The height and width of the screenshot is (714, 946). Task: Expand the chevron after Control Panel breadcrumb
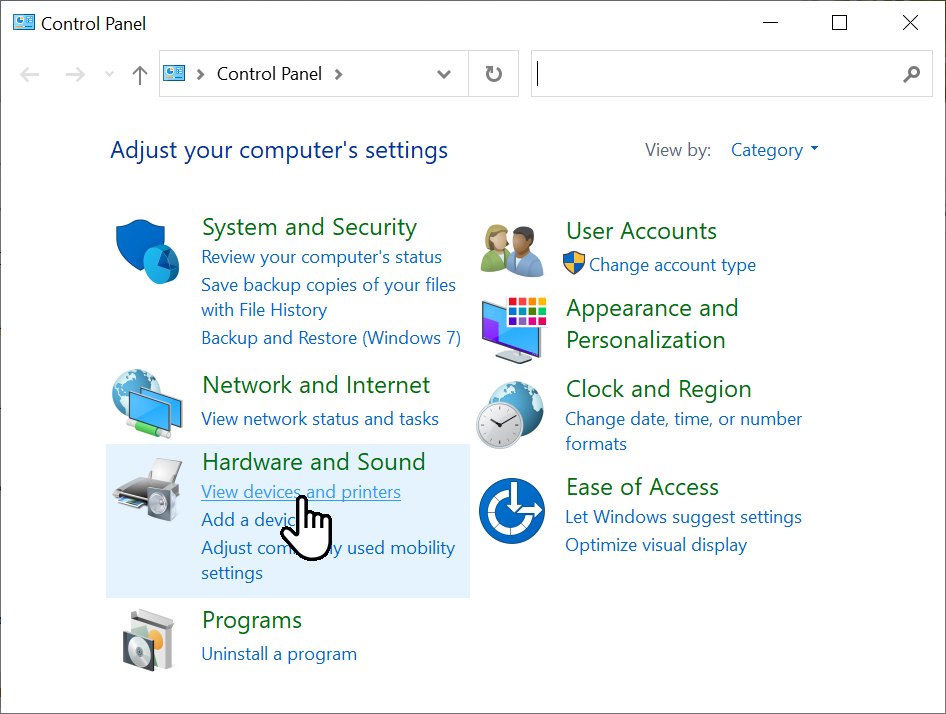click(x=338, y=74)
